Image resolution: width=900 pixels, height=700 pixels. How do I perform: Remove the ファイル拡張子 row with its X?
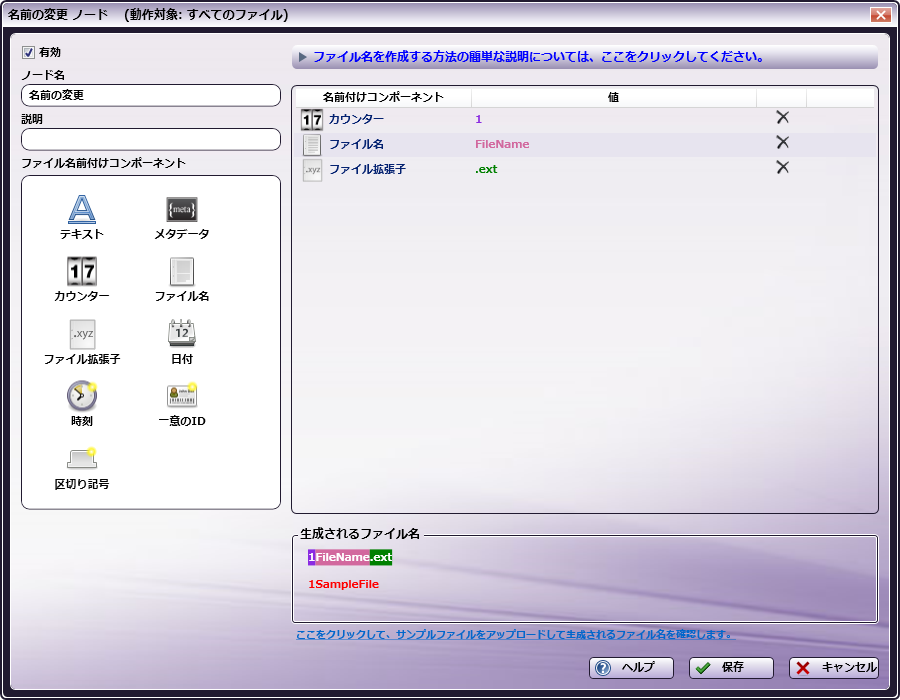click(782, 167)
